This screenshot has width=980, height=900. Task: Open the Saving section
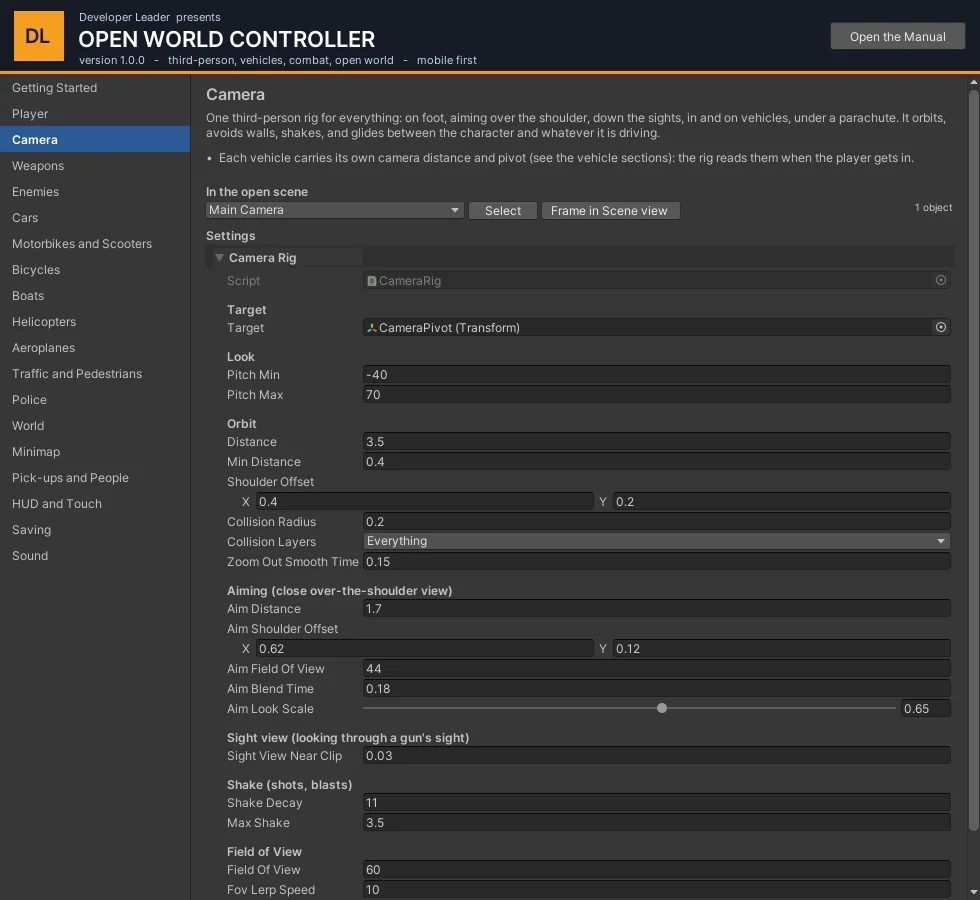(x=95, y=530)
